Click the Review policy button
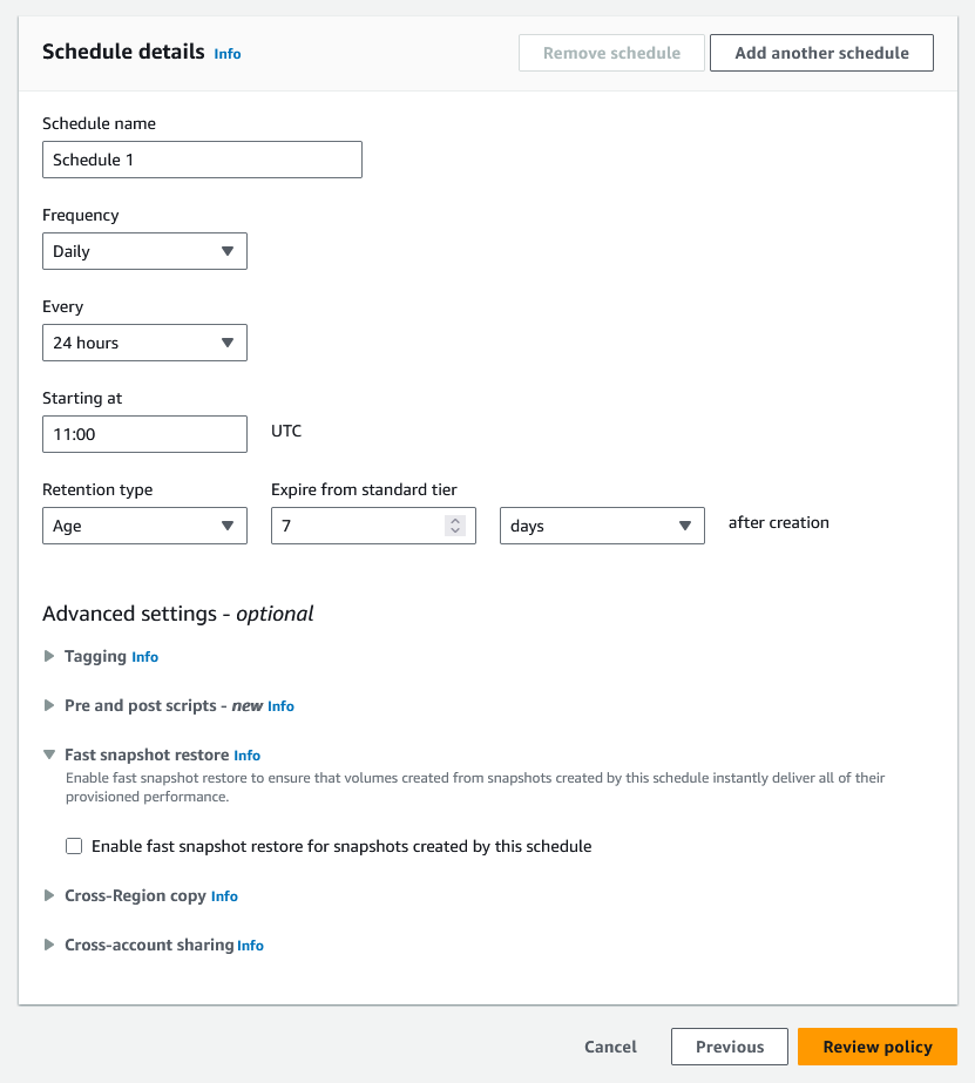 click(877, 1046)
